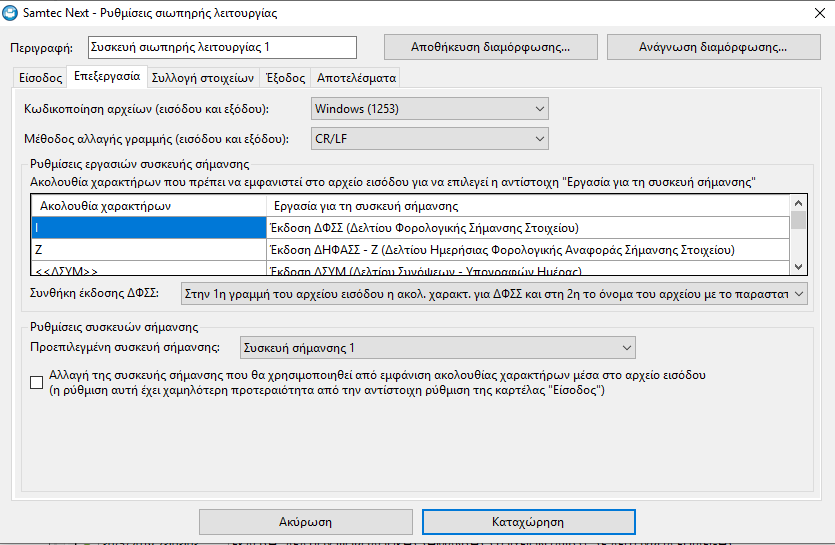
Task: Click the Εργασία για τη συσκευή σήμανσης header
Action: tap(528, 206)
